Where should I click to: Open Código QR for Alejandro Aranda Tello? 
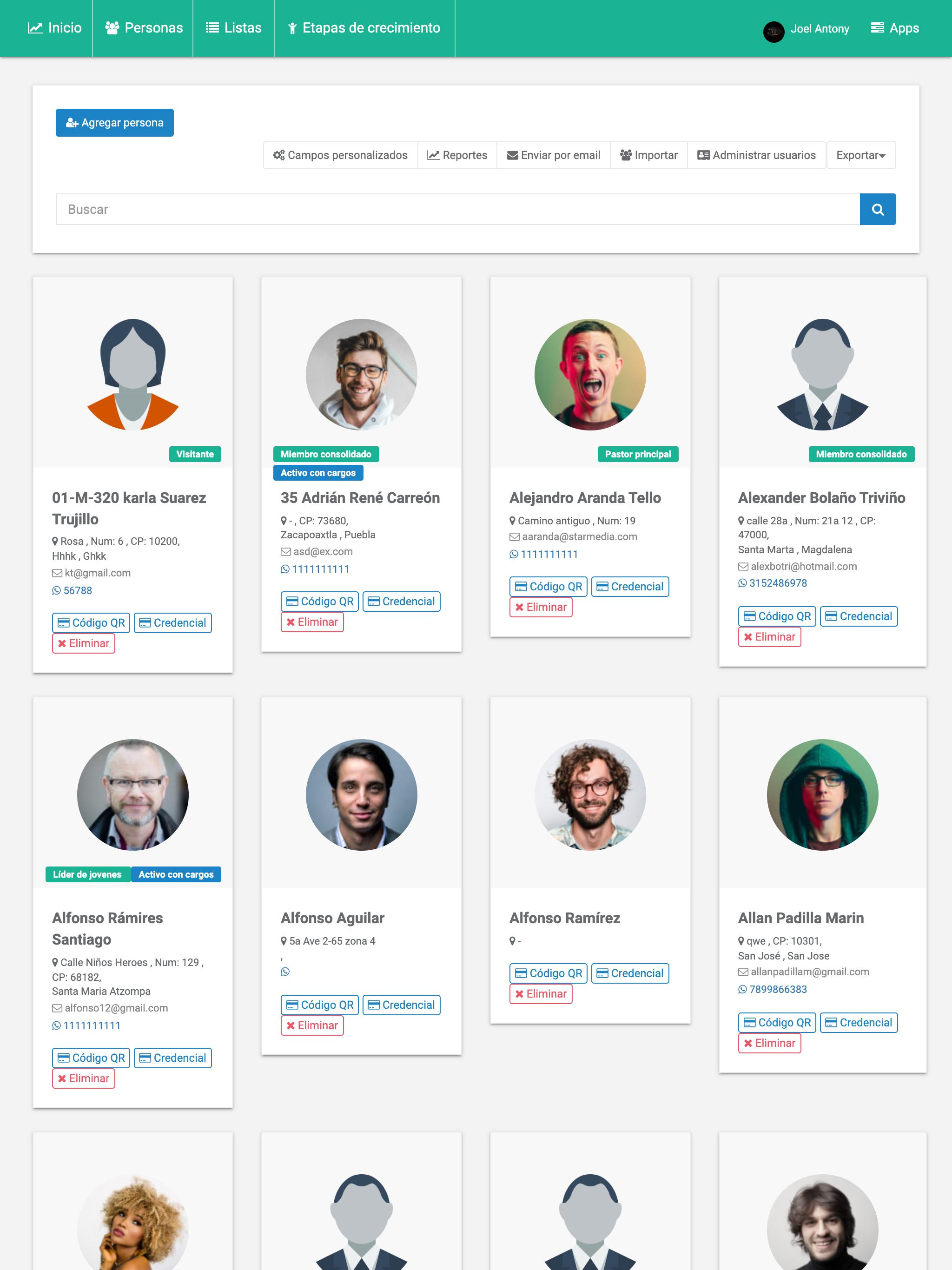coord(549,586)
